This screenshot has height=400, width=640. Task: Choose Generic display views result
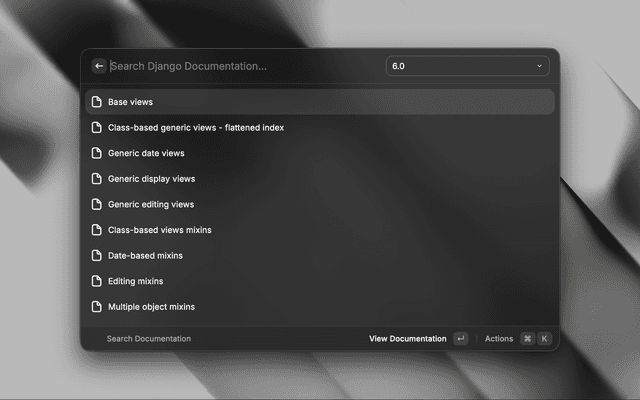click(151, 179)
